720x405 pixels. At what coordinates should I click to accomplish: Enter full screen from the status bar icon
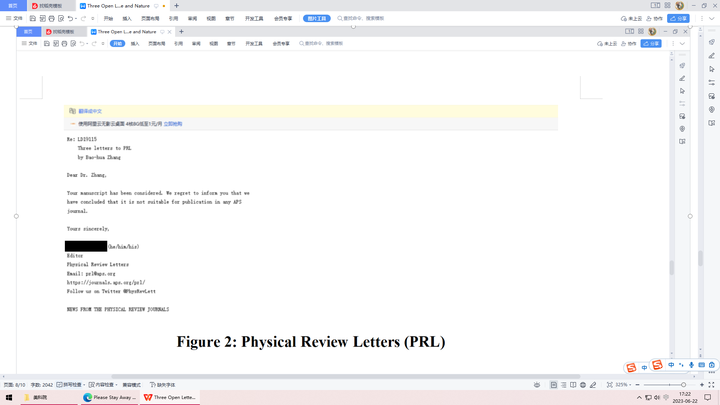[711, 385]
